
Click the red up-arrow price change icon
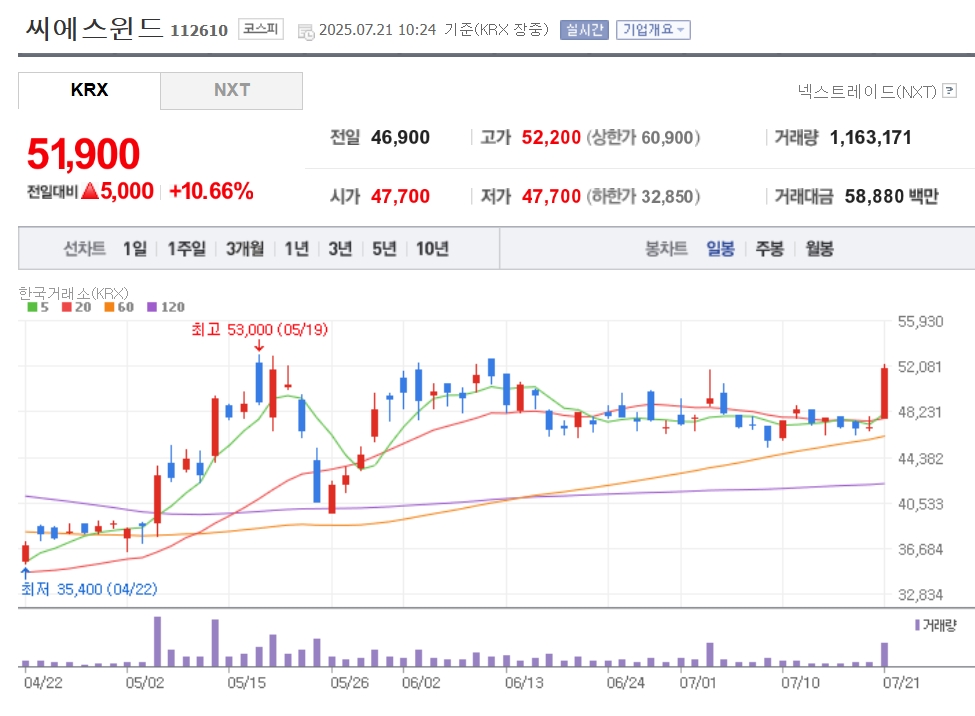(x=89, y=191)
